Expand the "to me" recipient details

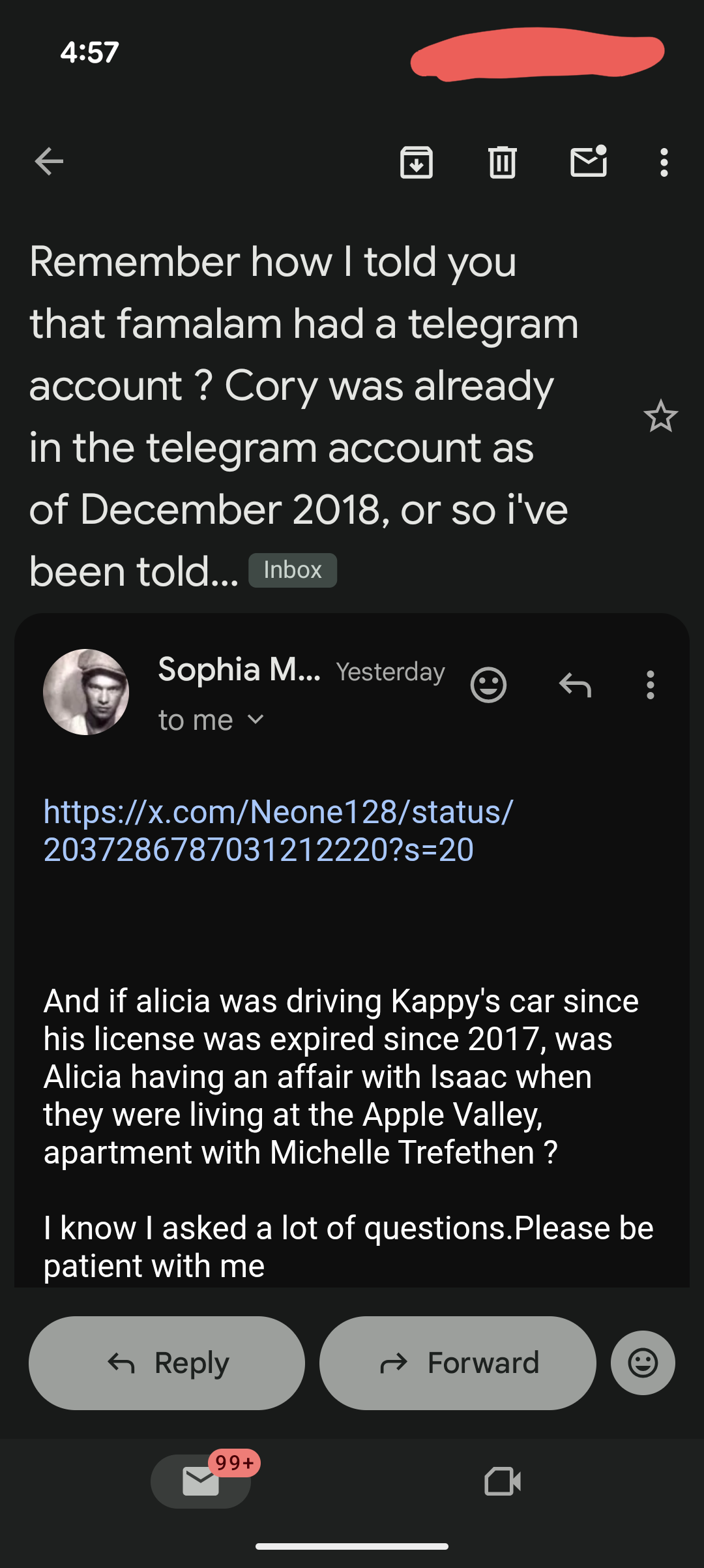211,720
